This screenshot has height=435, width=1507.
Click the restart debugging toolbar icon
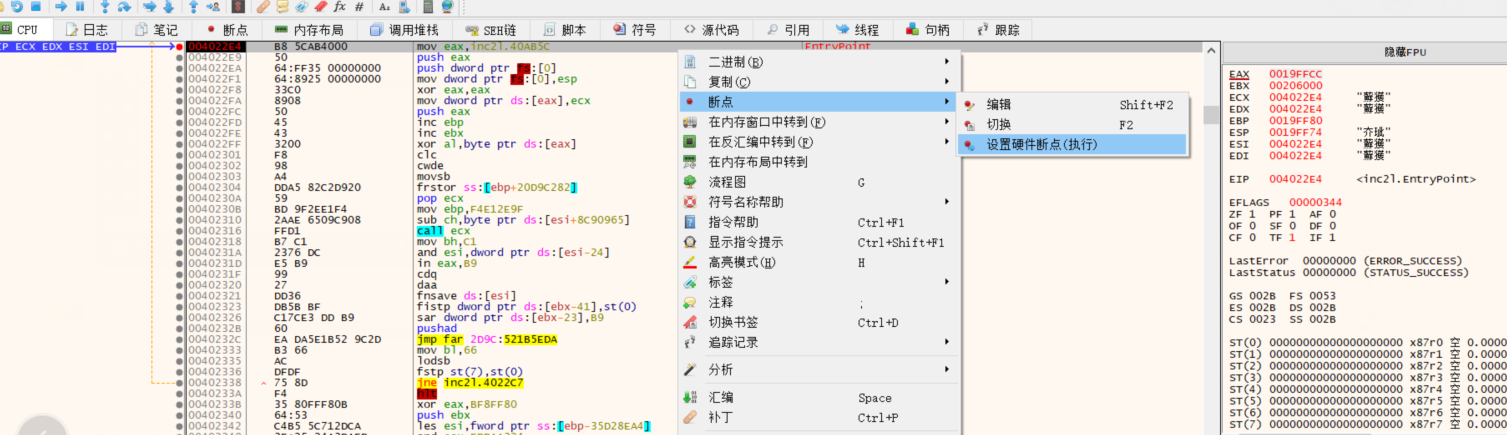click(17, 6)
